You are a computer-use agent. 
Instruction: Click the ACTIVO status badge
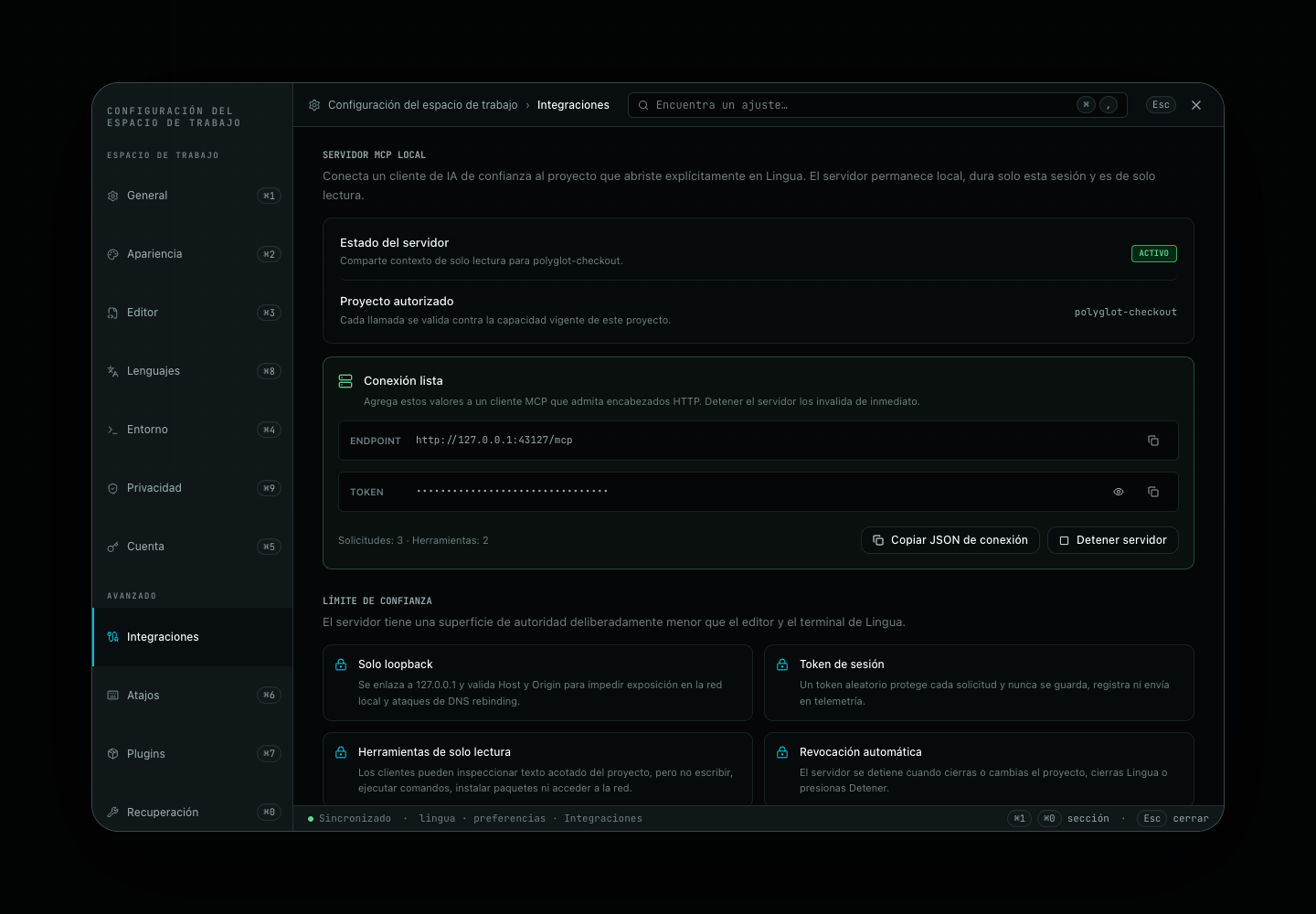[1154, 253]
